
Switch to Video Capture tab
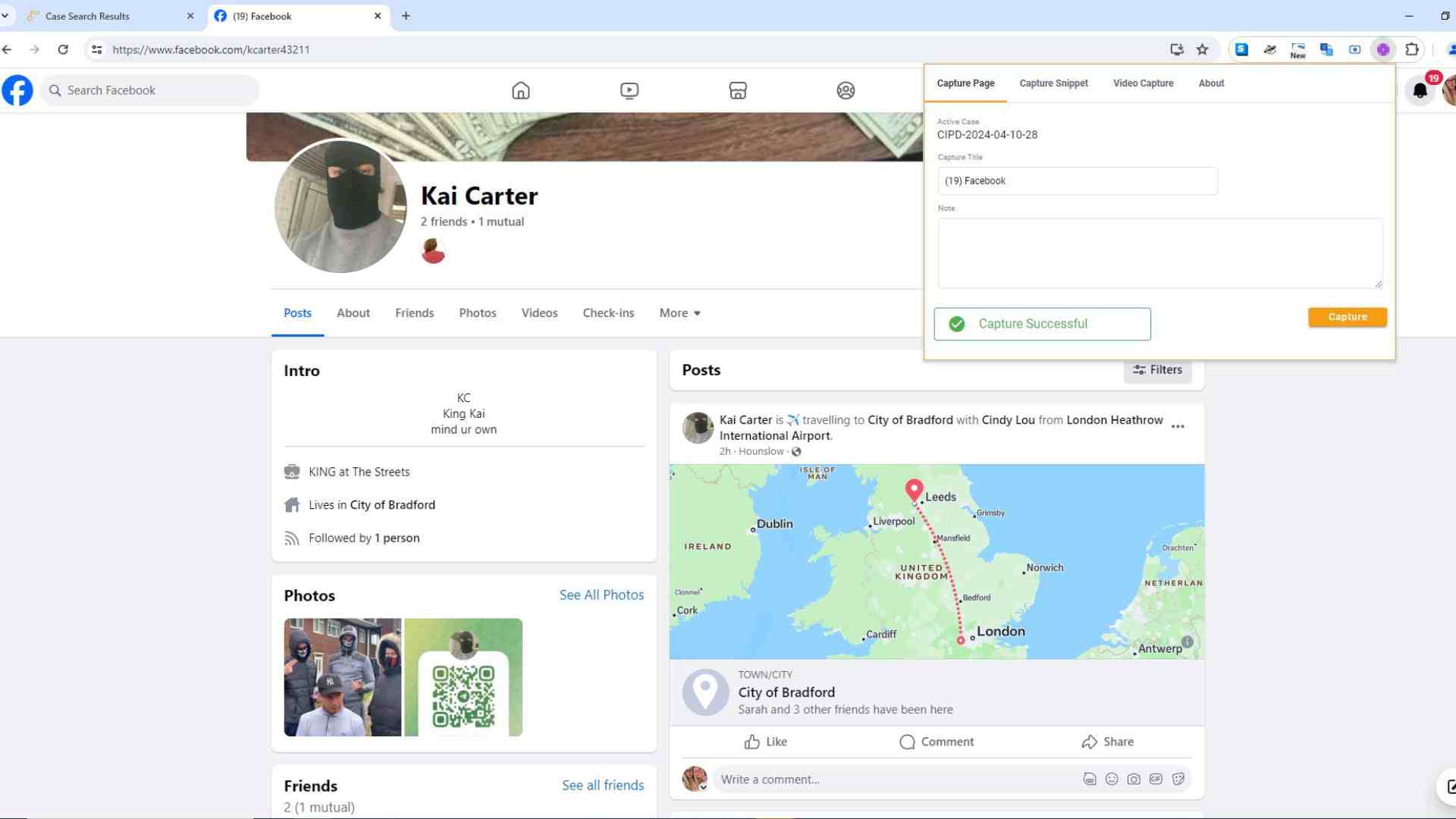pos(1143,83)
